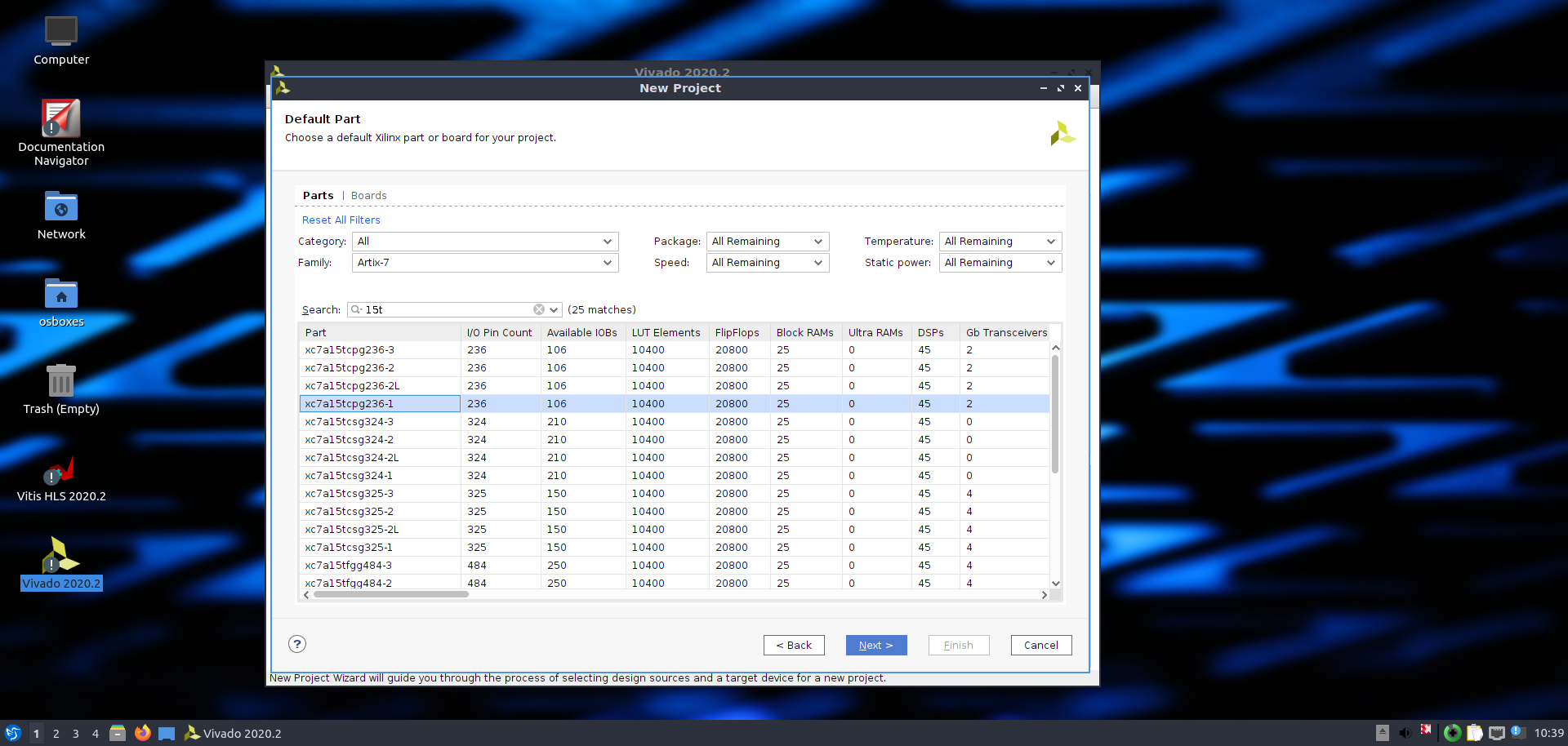Click the clock showing 10:39
This screenshot has height=746, width=1568.
pos(1548,733)
